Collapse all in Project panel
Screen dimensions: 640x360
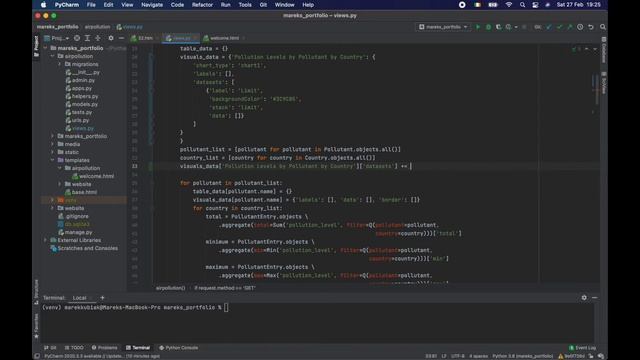coord(98,38)
